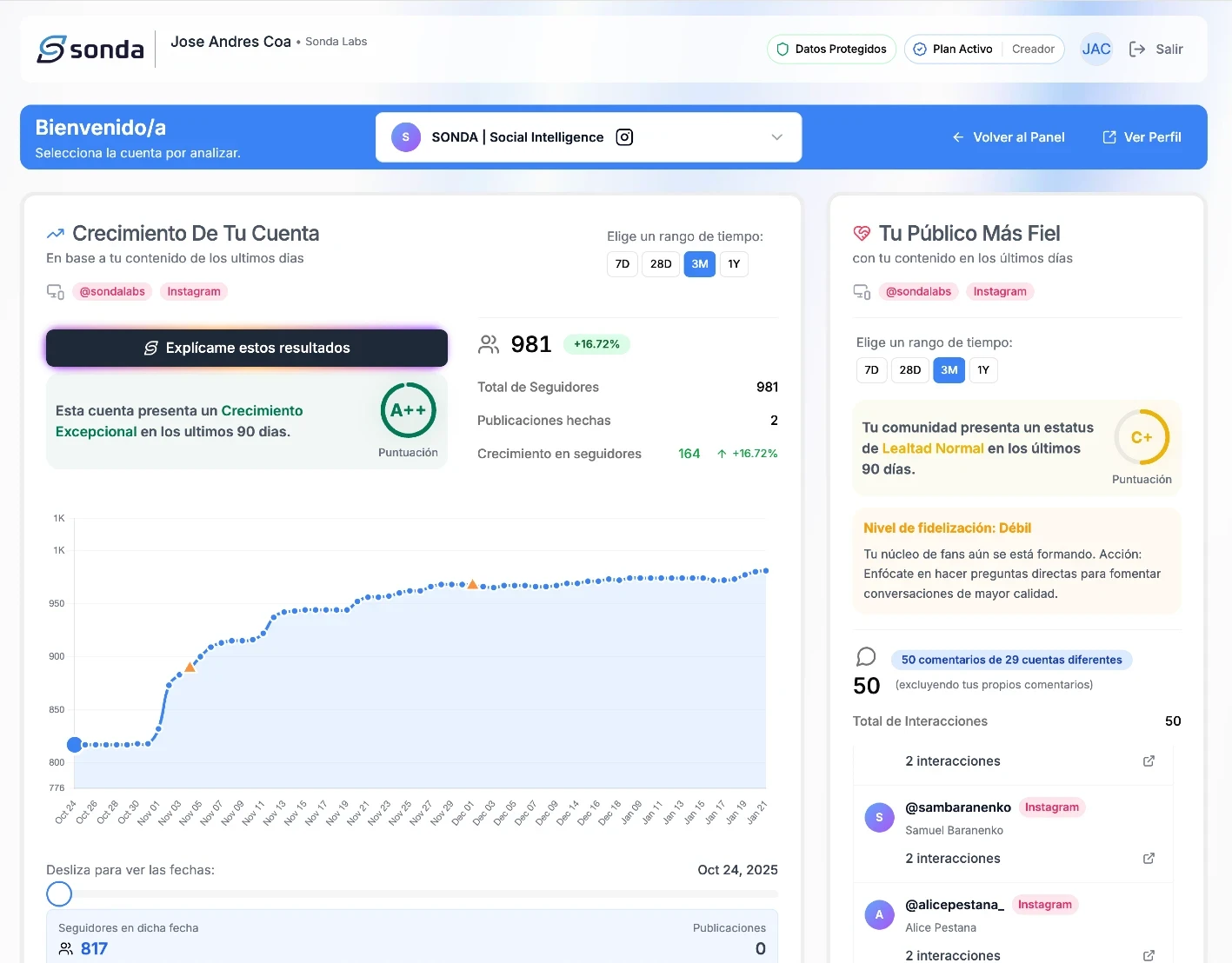Open the Plan Activo Creador badge
1232x963 pixels.
click(x=984, y=50)
